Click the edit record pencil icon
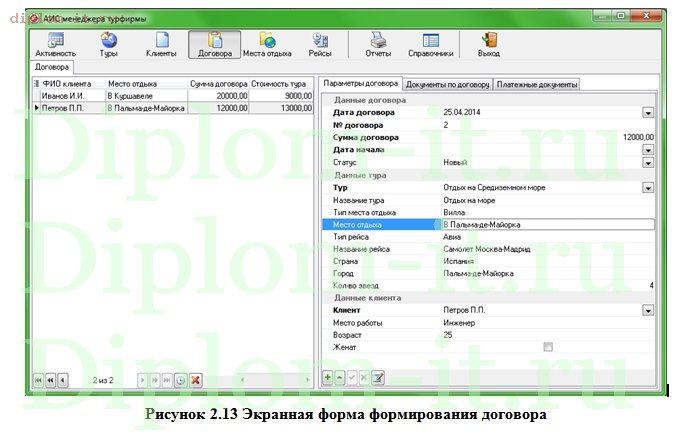The width and height of the screenshot is (680, 440). pos(378,378)
